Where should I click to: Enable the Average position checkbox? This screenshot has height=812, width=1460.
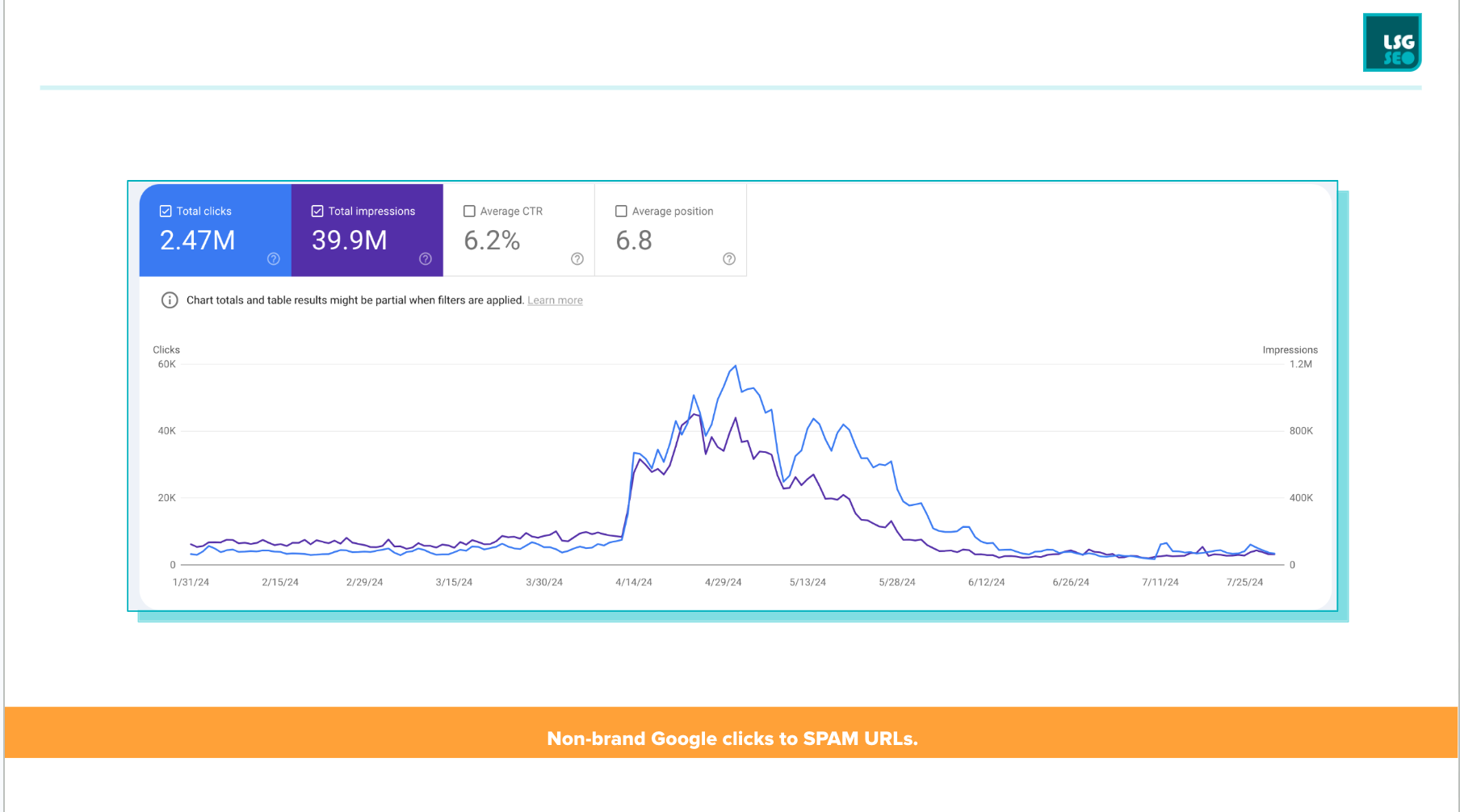(621, 211)
